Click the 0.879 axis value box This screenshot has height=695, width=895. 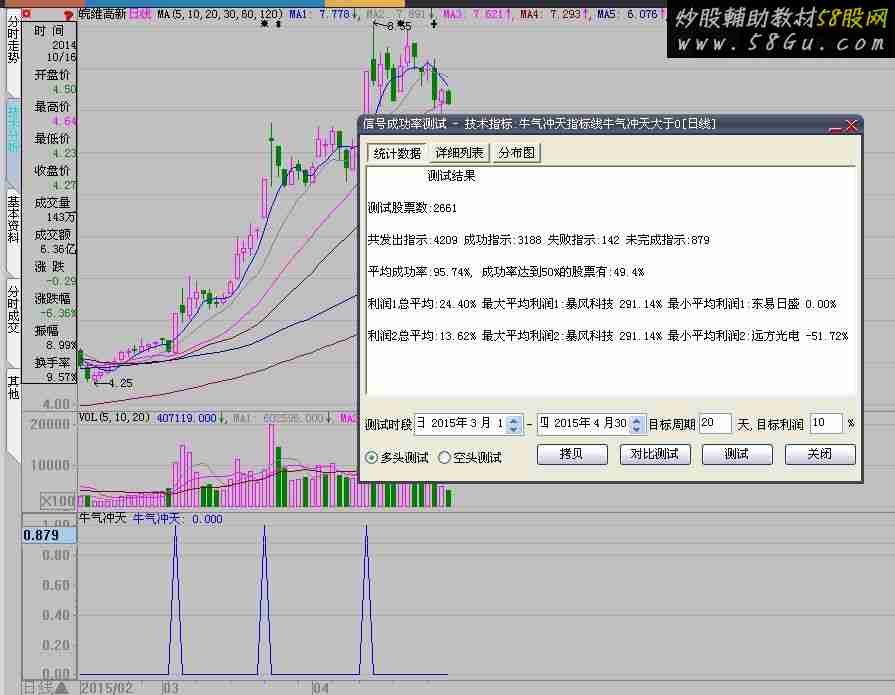click(49, 535)
